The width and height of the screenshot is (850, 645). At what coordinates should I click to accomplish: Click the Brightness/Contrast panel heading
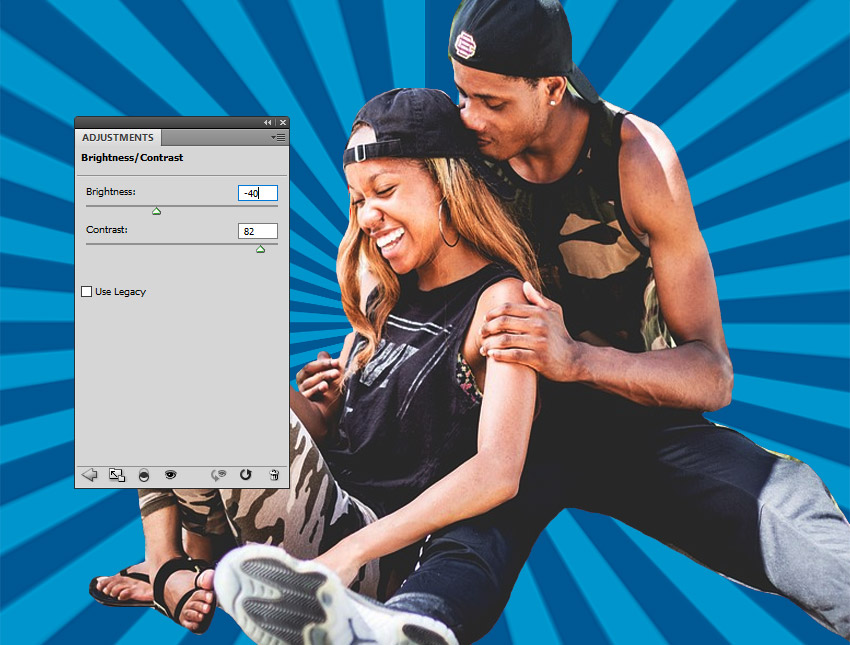[x=132, y=158]
